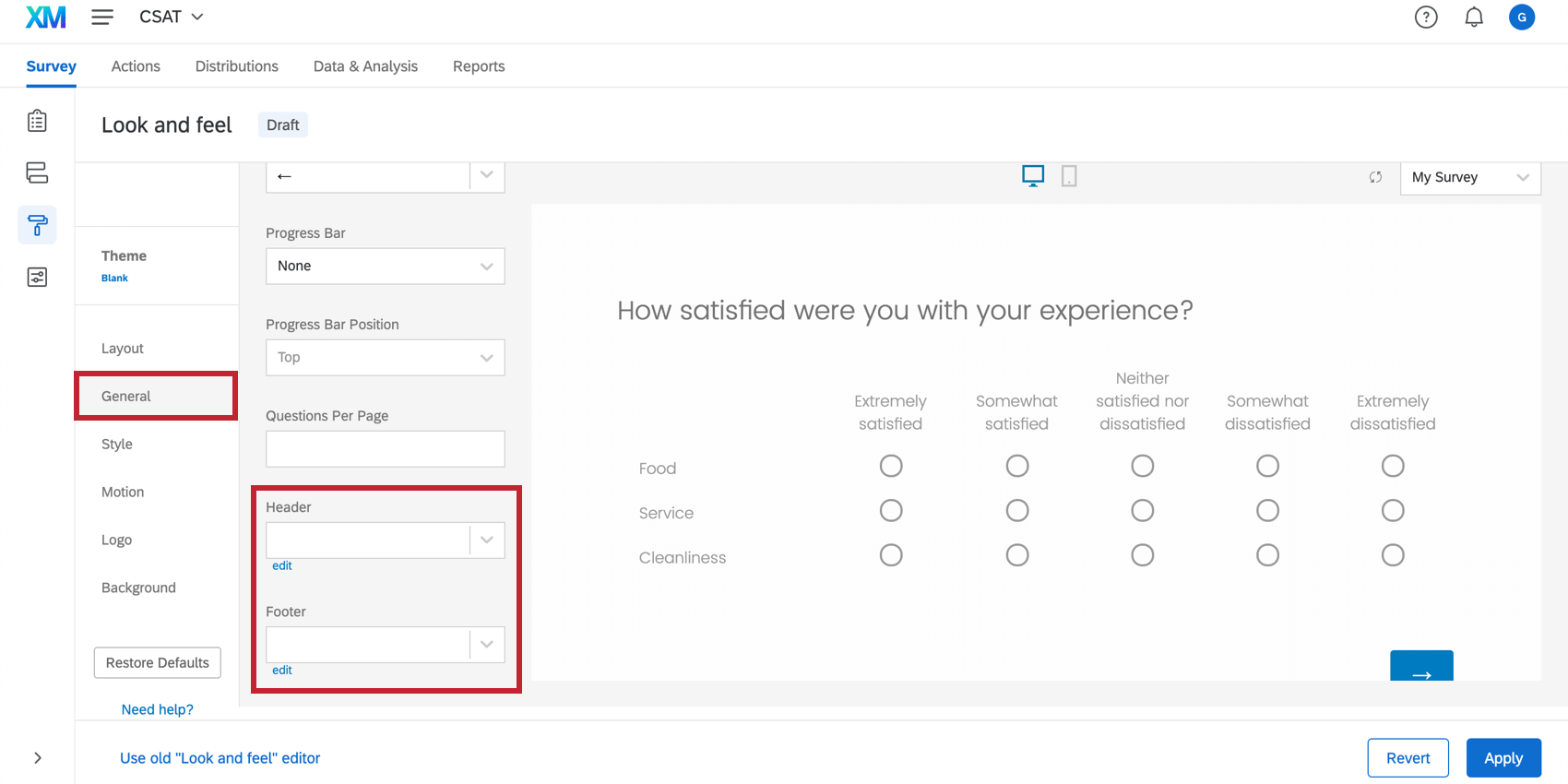This screenshot has width=1568, height=784.
Task: Click the Apply button
Action: coord(1503,758)
